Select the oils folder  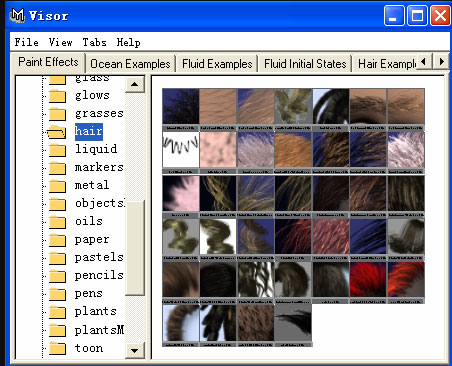pyautogui.click(x=89, y=221)
